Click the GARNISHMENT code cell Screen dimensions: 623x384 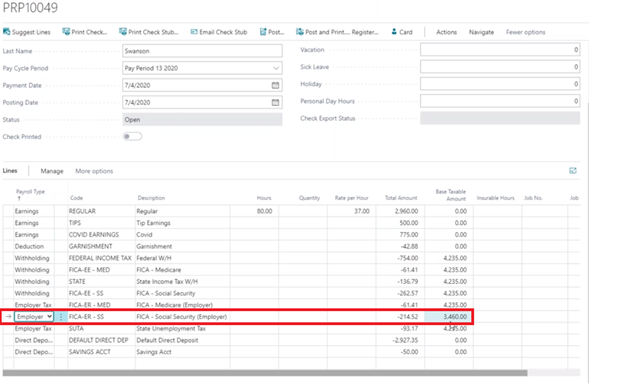tap(101, 246)
